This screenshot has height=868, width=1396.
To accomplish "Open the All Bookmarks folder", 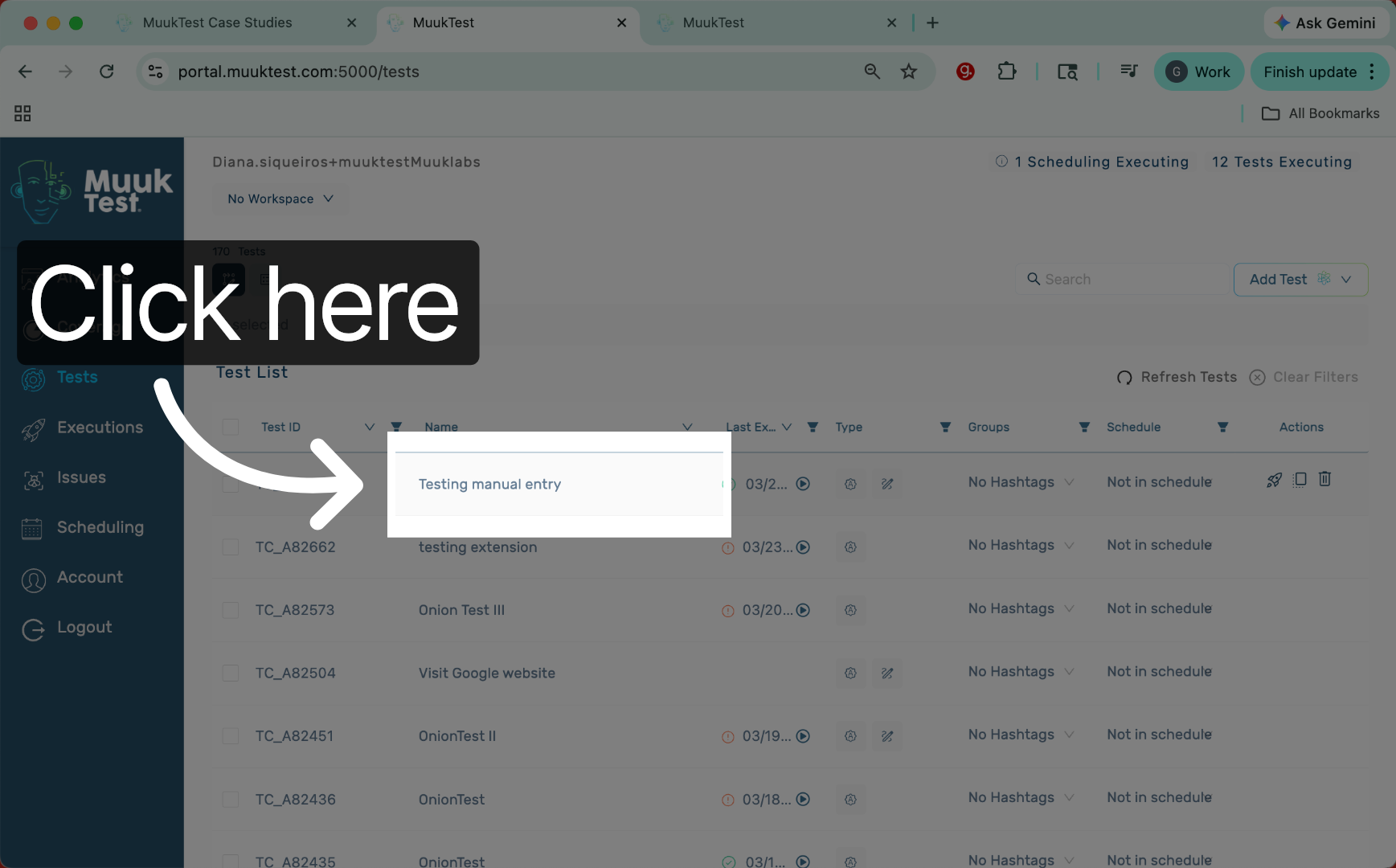I will (x=1320, y=113).
